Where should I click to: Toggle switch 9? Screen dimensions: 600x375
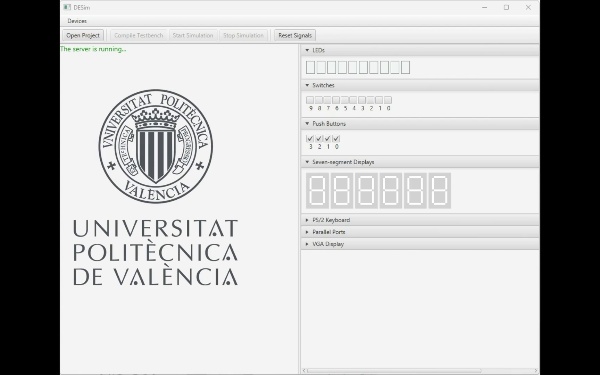[310, 100]
